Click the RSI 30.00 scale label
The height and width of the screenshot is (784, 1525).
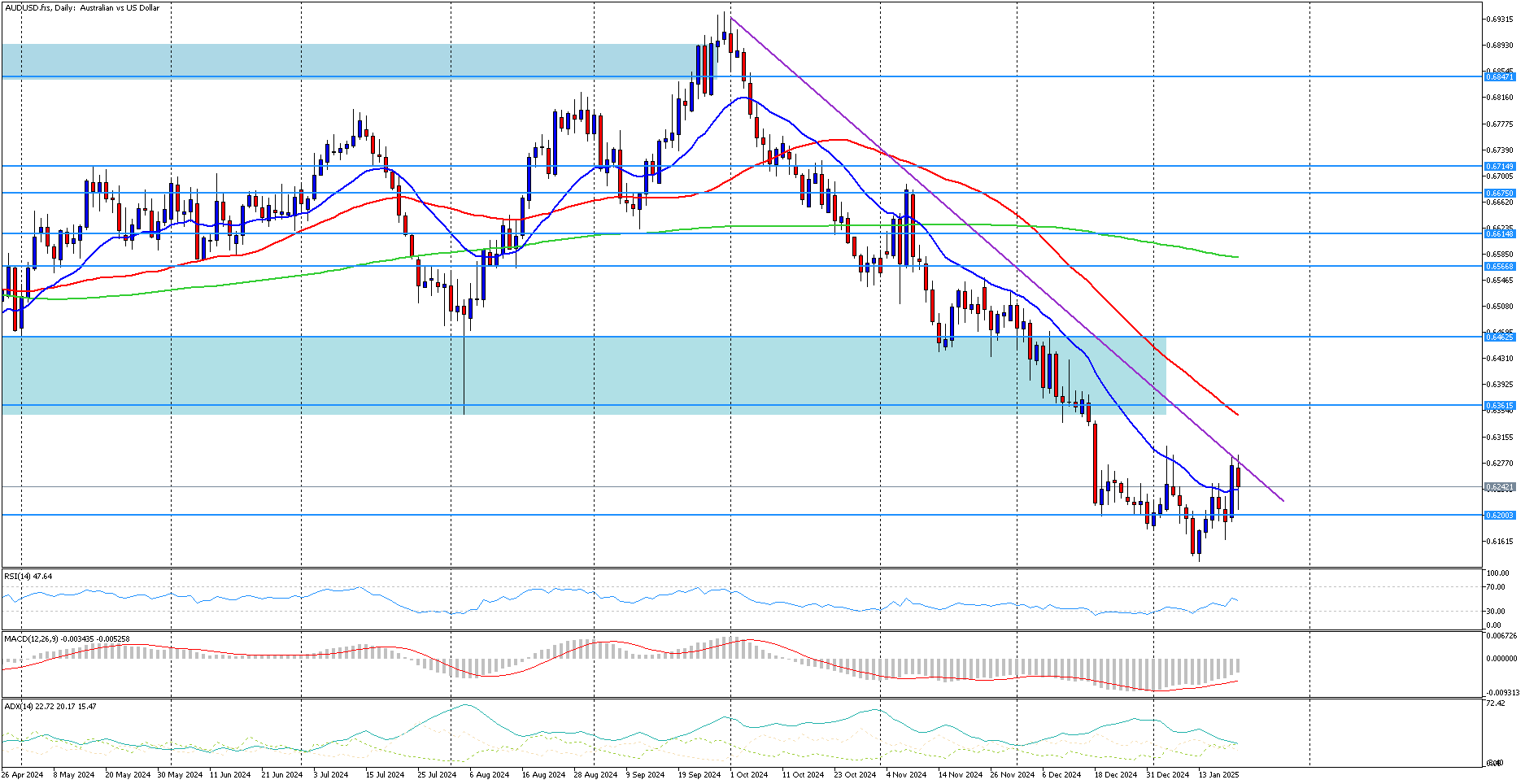point(1495,611)
